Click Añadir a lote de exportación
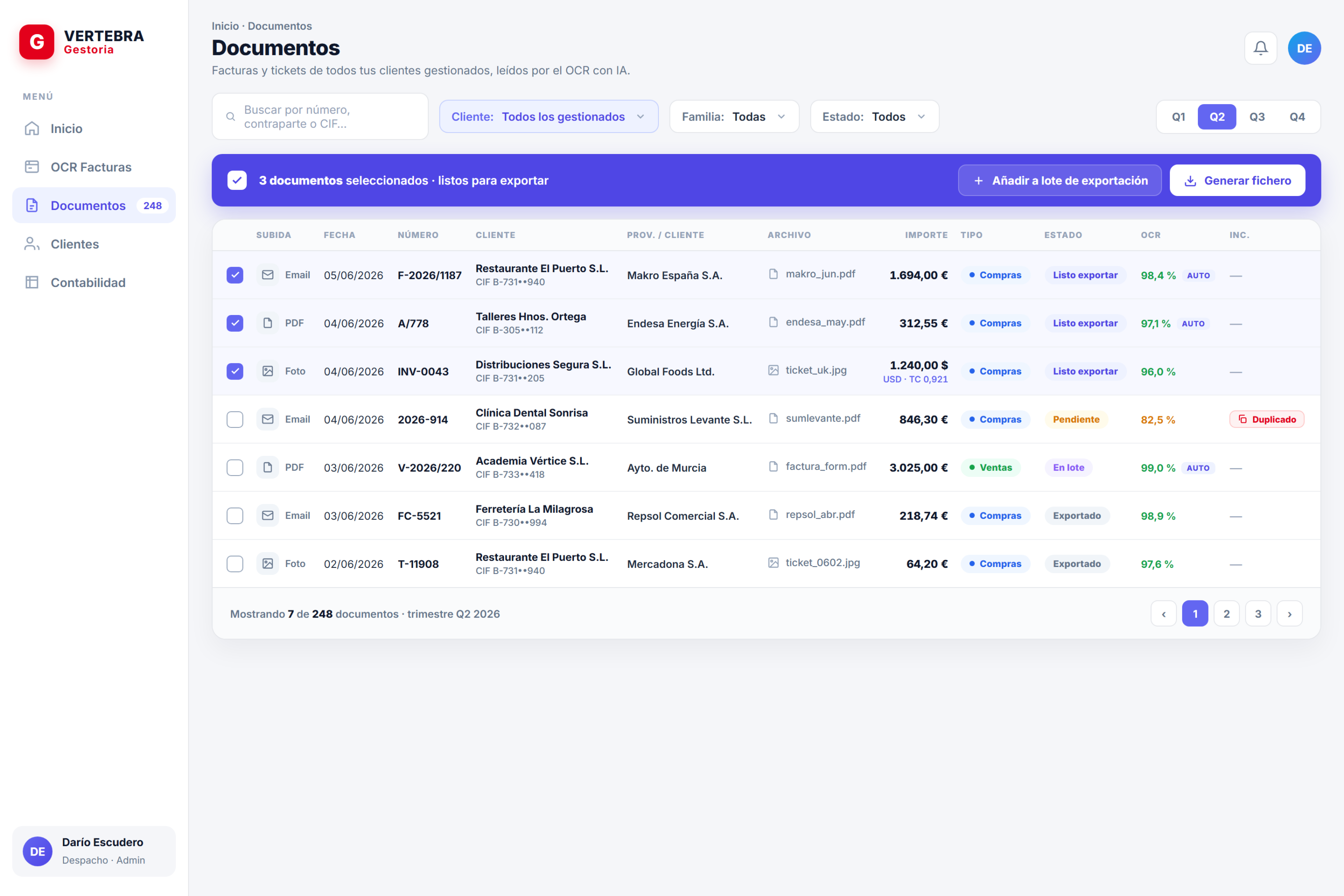1344x896 pixels. [1059, 181]
